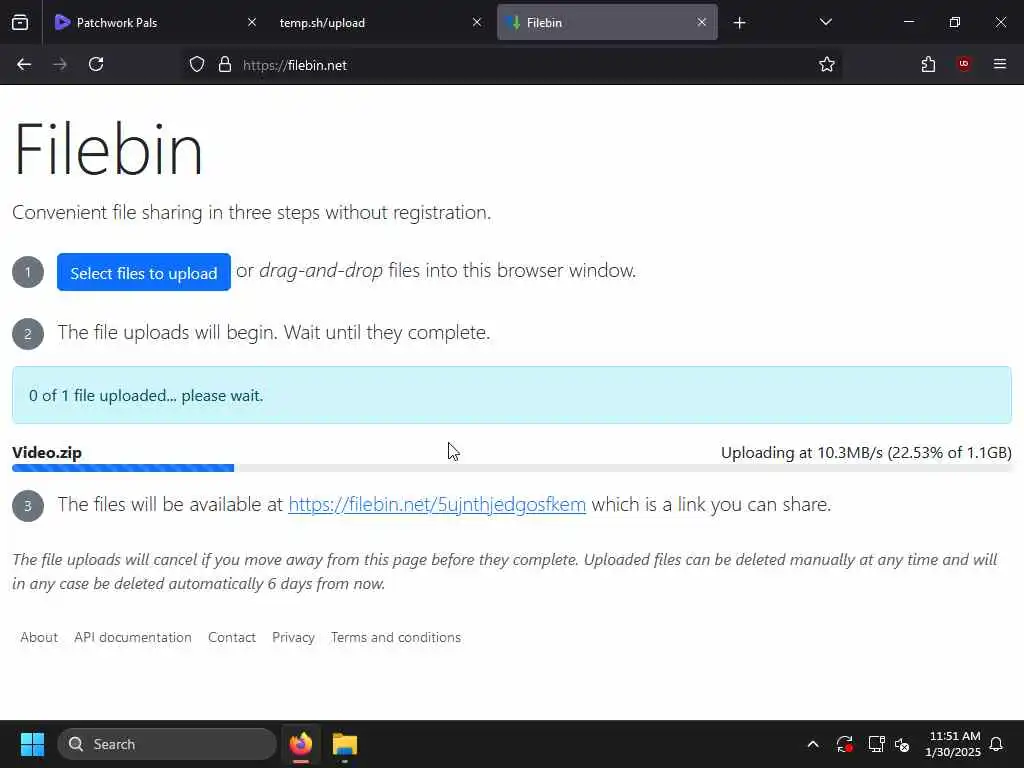Open the tracking protection shield icon
This screenshot has height=768, width=1024.
(x=197, y=65)
